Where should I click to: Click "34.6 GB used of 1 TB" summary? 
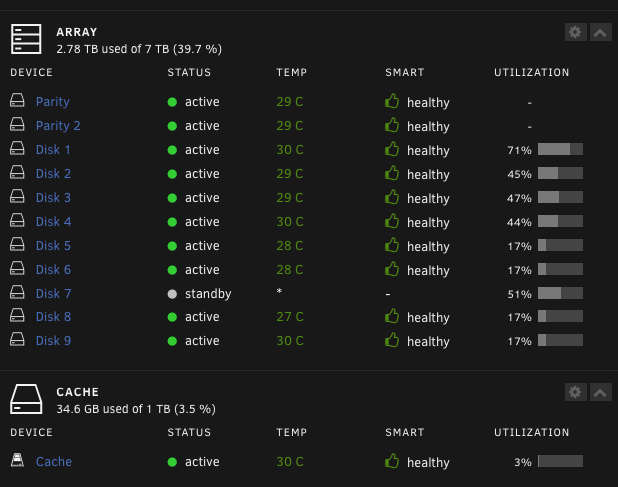[x=136, y=409]
